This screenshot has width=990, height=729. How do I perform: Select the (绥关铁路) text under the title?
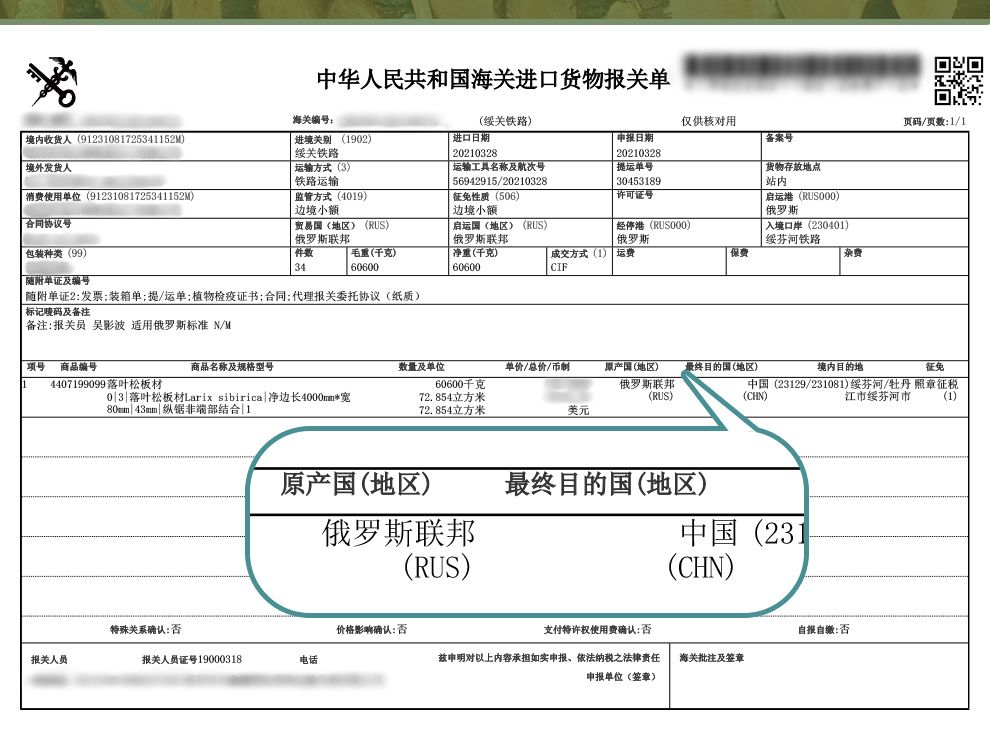505,121
